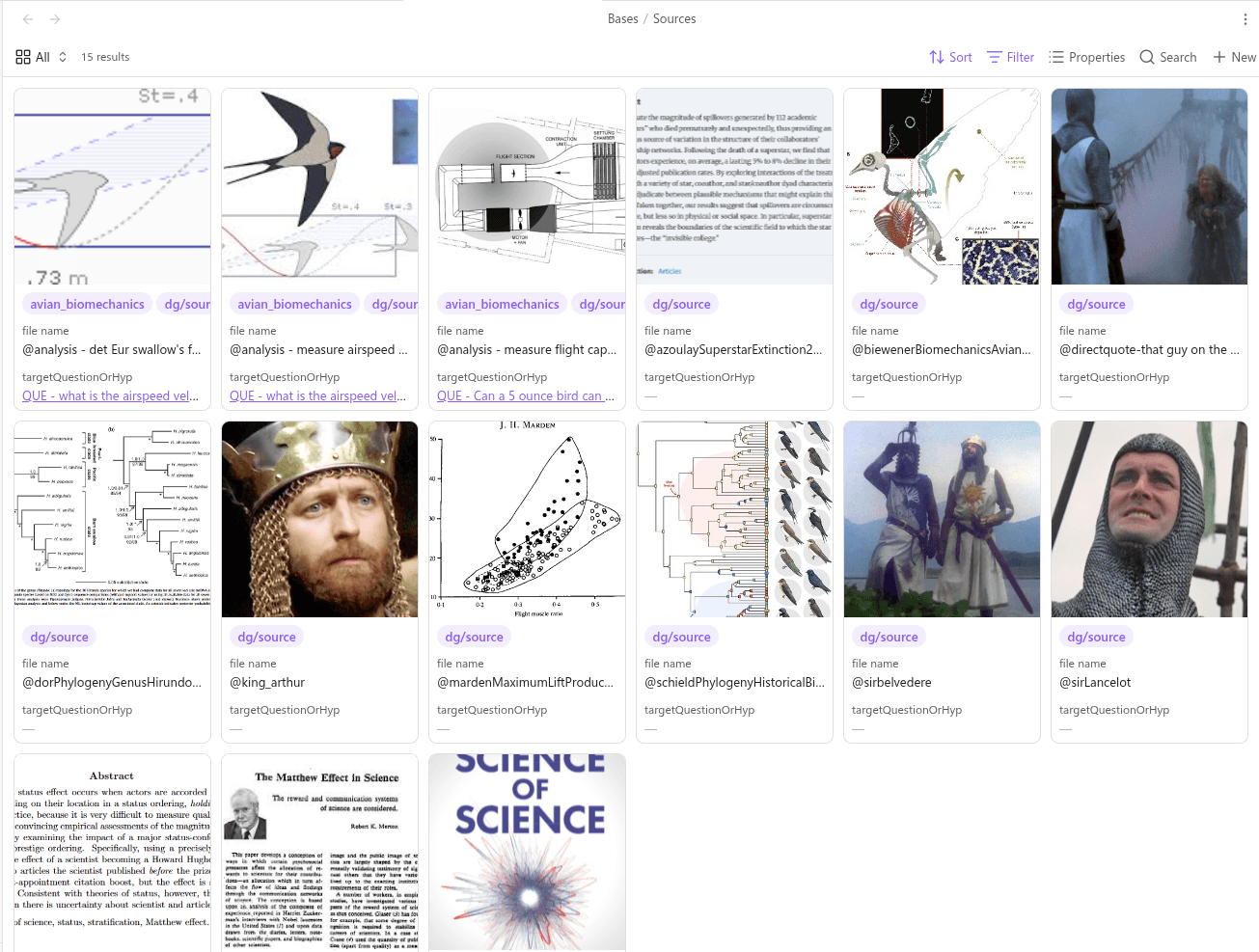Click the grid view icon beside All
This screenshot has width=1259, height=952.
coord(23,57)
